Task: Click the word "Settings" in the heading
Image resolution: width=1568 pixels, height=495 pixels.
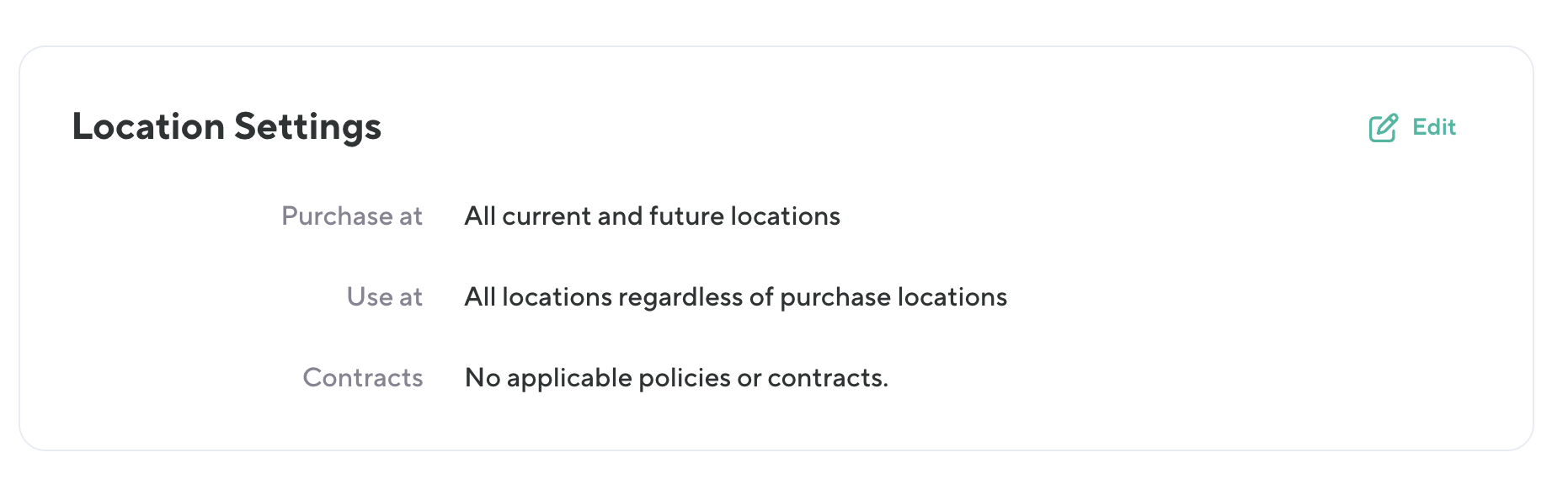Action: (x=307, y=127)
